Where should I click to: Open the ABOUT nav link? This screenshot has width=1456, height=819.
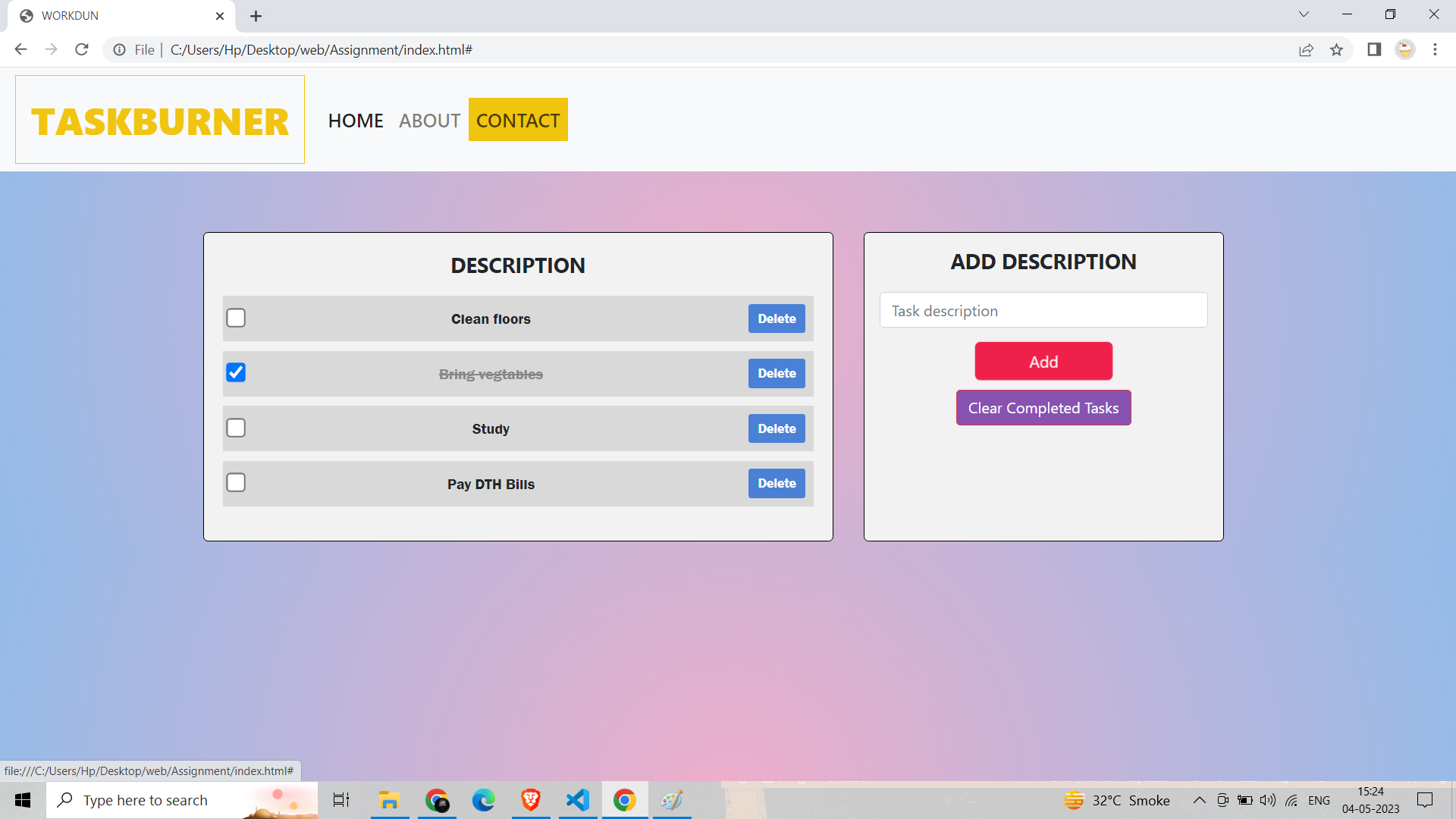click(429, 120)
